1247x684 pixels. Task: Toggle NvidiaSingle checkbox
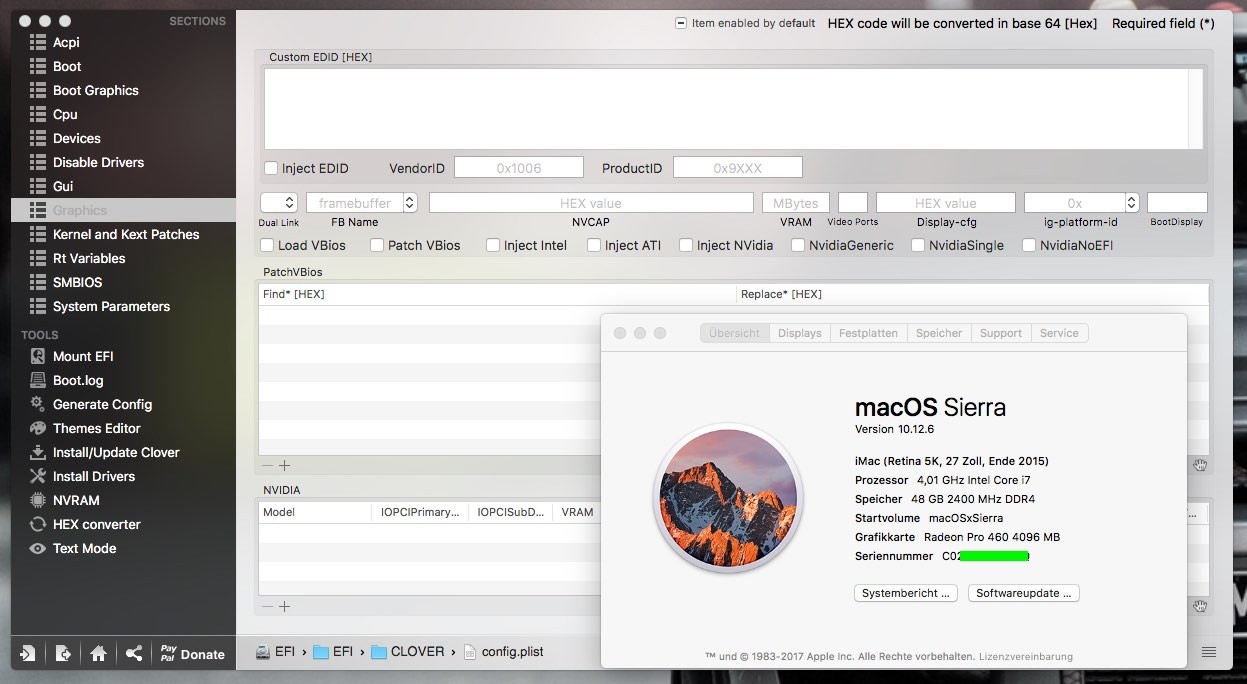(x=918, y=245)
